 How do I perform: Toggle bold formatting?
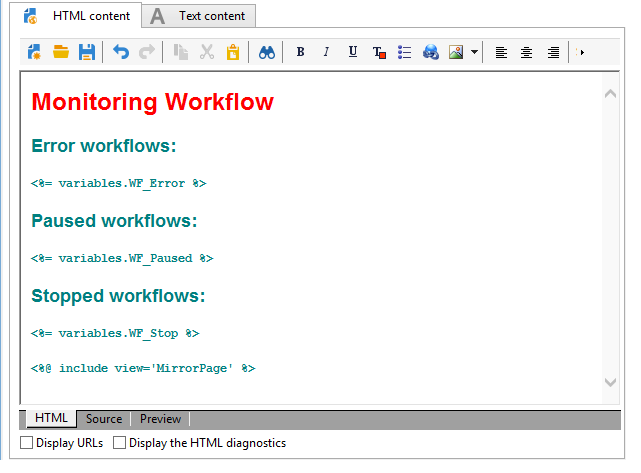(x=300, y=52)
